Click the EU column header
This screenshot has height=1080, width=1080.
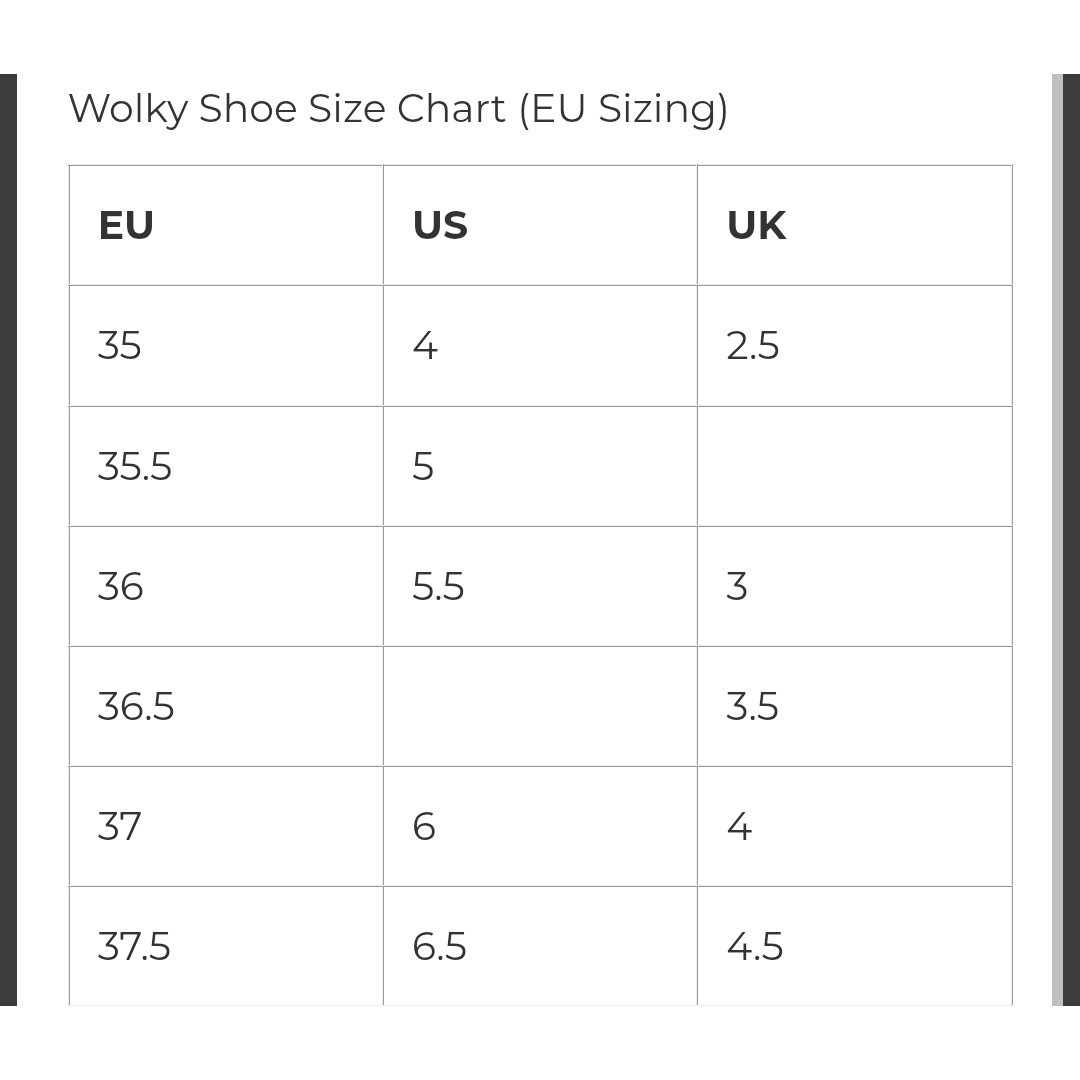[226, 225]
